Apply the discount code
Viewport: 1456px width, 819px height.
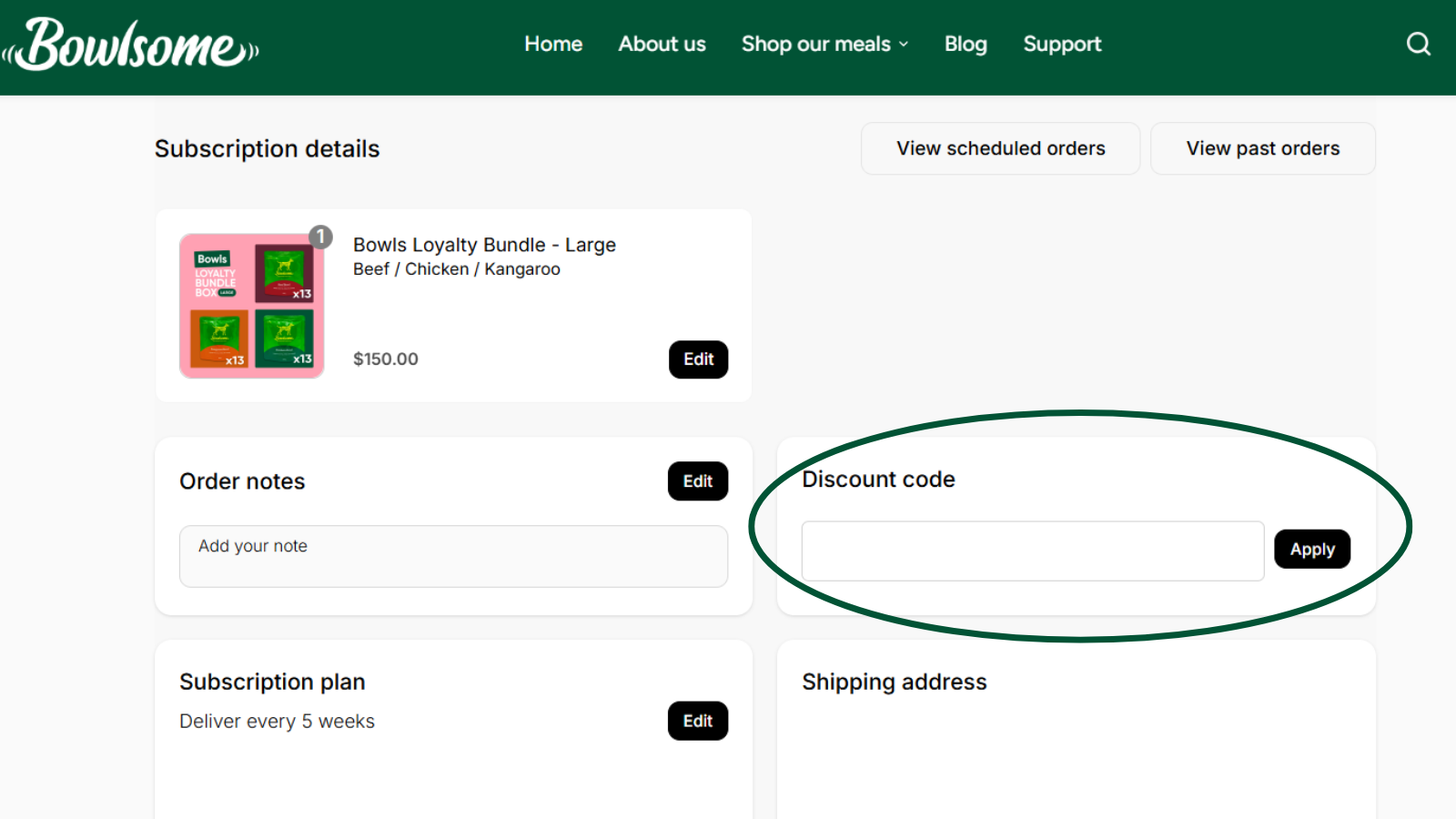[x=1311, y=550]
